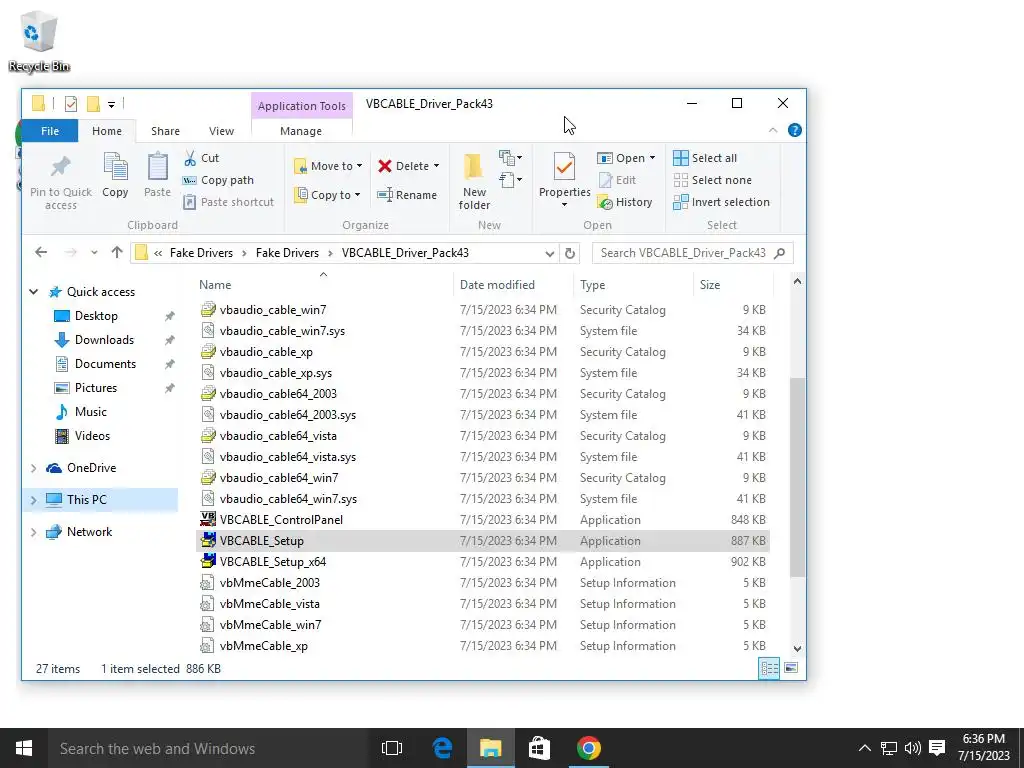Open Microsoft Edge from taskbar
The height and width of the screenshot is (768, 1024).
click(442, 748)
